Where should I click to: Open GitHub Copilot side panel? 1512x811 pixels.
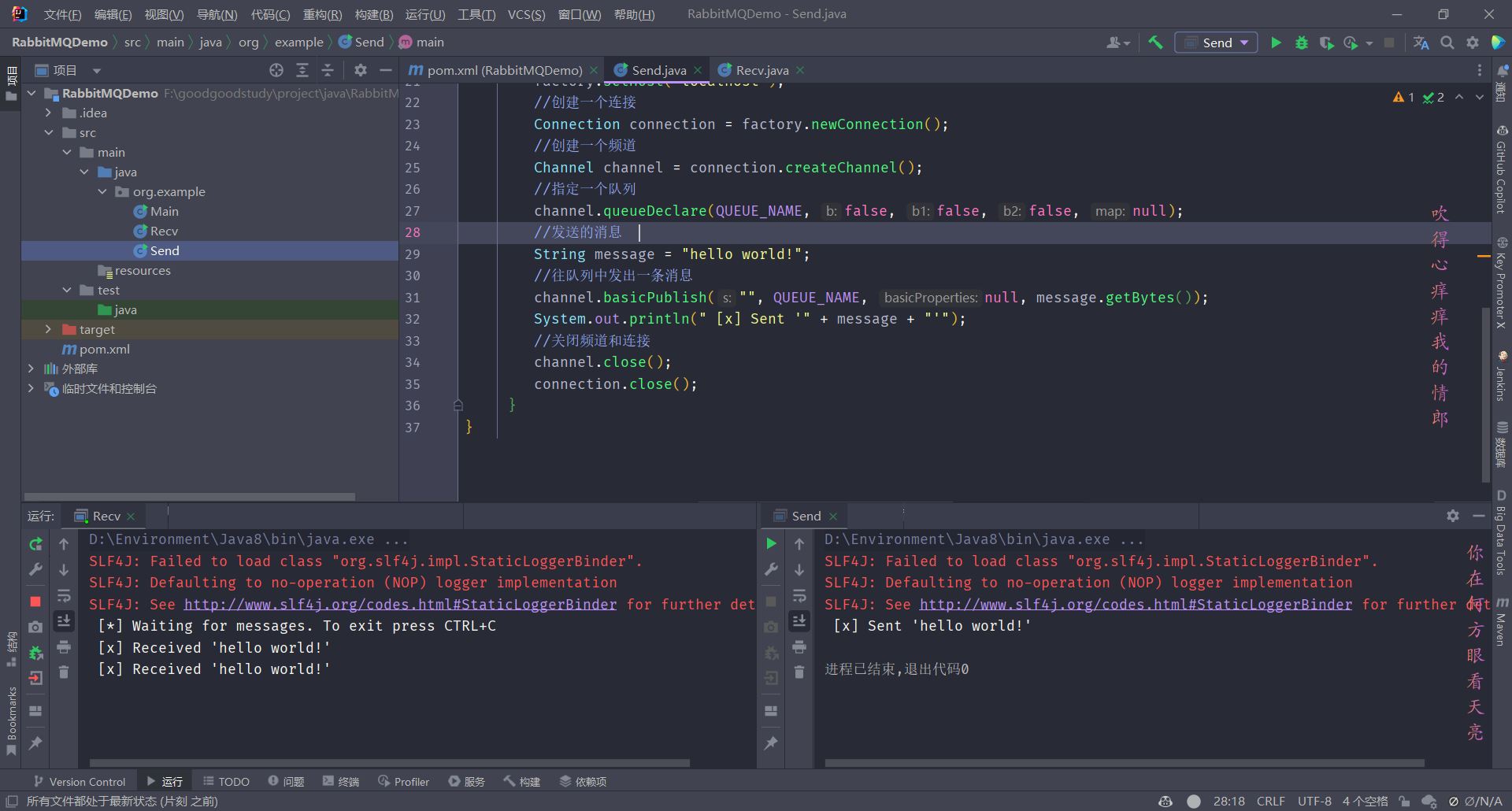(1501, 169)
